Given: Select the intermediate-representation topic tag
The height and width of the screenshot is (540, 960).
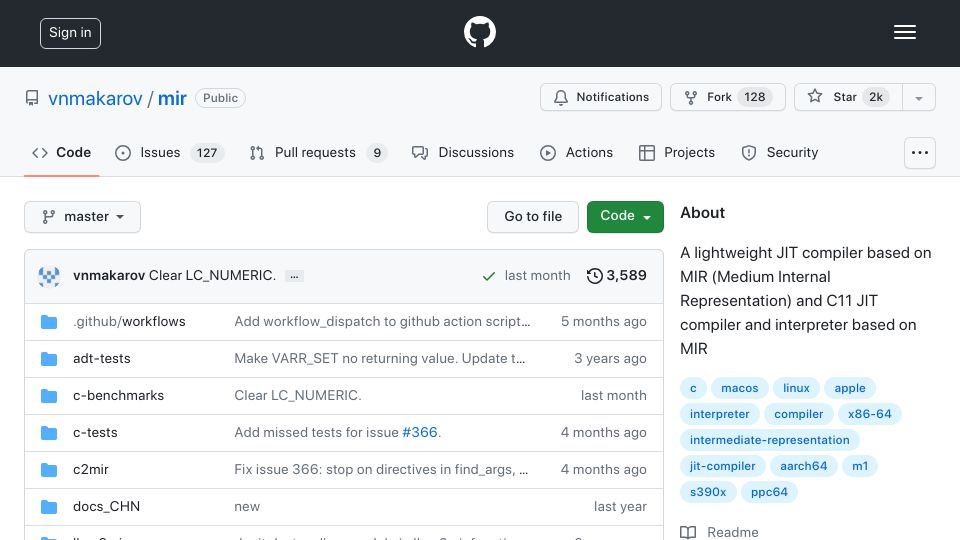Looking at the screenshot, I should (770, 440).
